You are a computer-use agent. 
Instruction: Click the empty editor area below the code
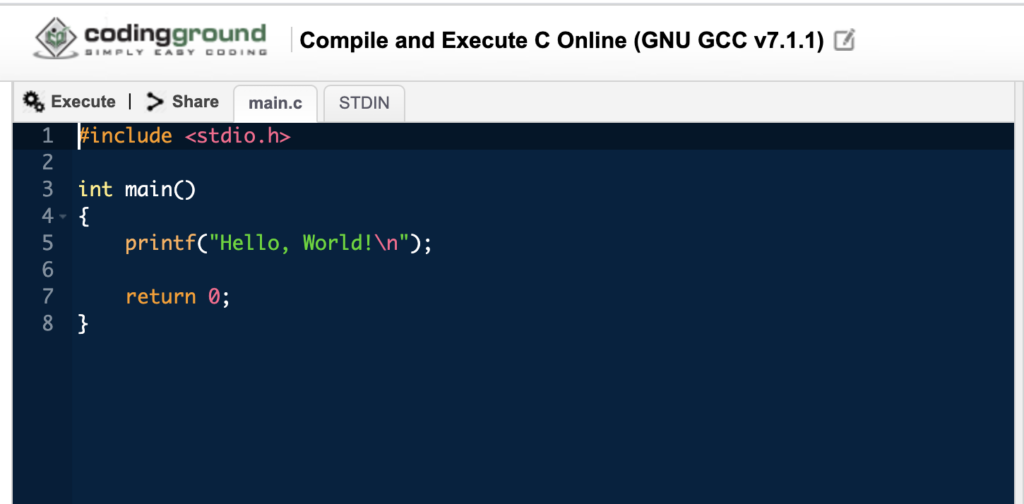pos(500,420)
